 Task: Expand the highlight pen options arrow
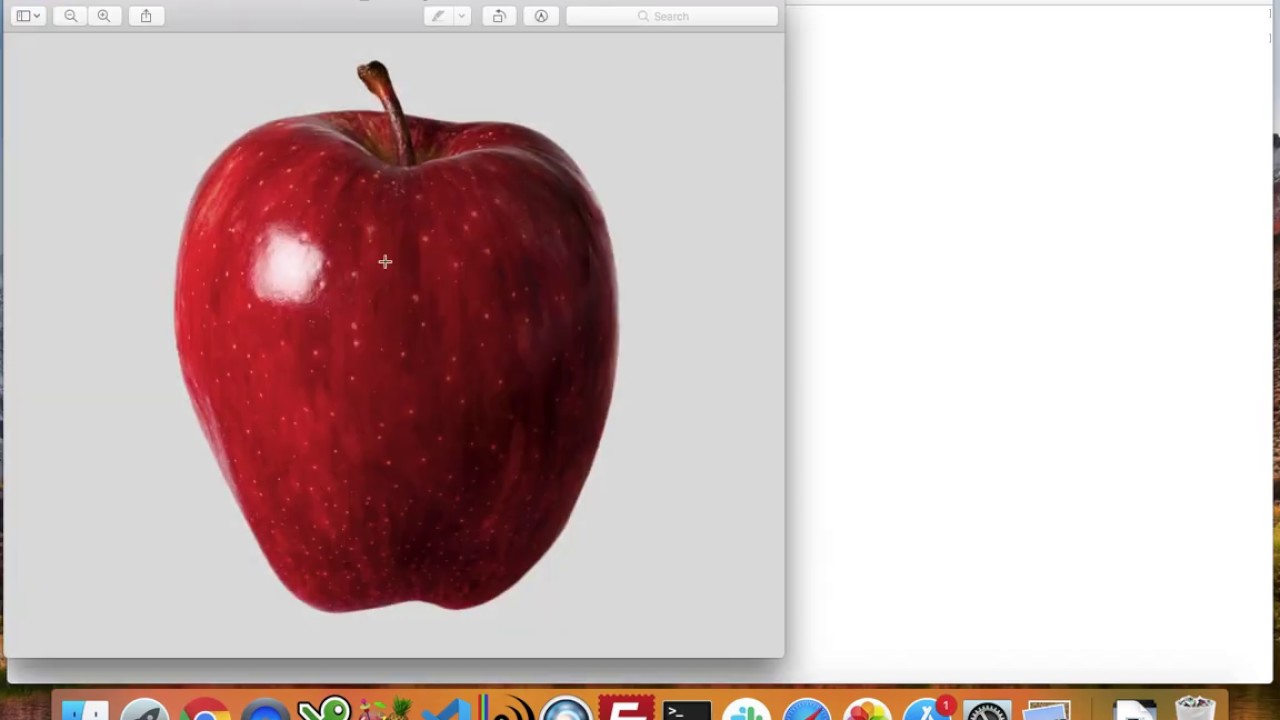(461, 16)
